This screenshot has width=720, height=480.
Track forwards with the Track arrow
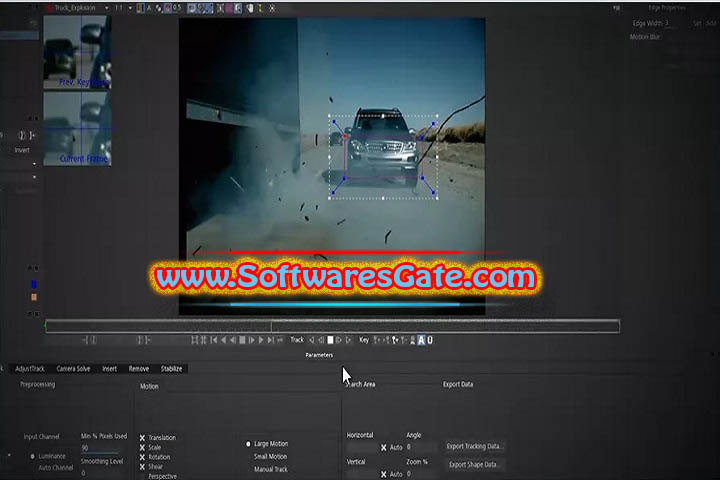click(348, 340)
